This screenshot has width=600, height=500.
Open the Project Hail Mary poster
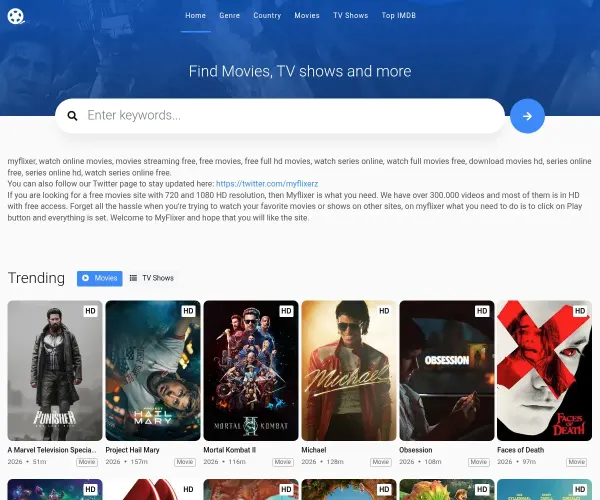(x=153, y=370)
